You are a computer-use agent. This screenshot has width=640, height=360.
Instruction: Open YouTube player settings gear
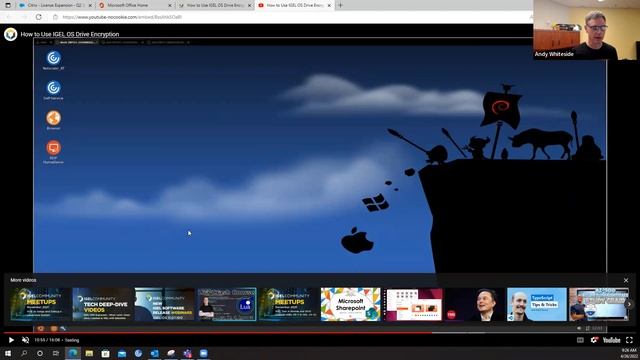pos(594,340)
